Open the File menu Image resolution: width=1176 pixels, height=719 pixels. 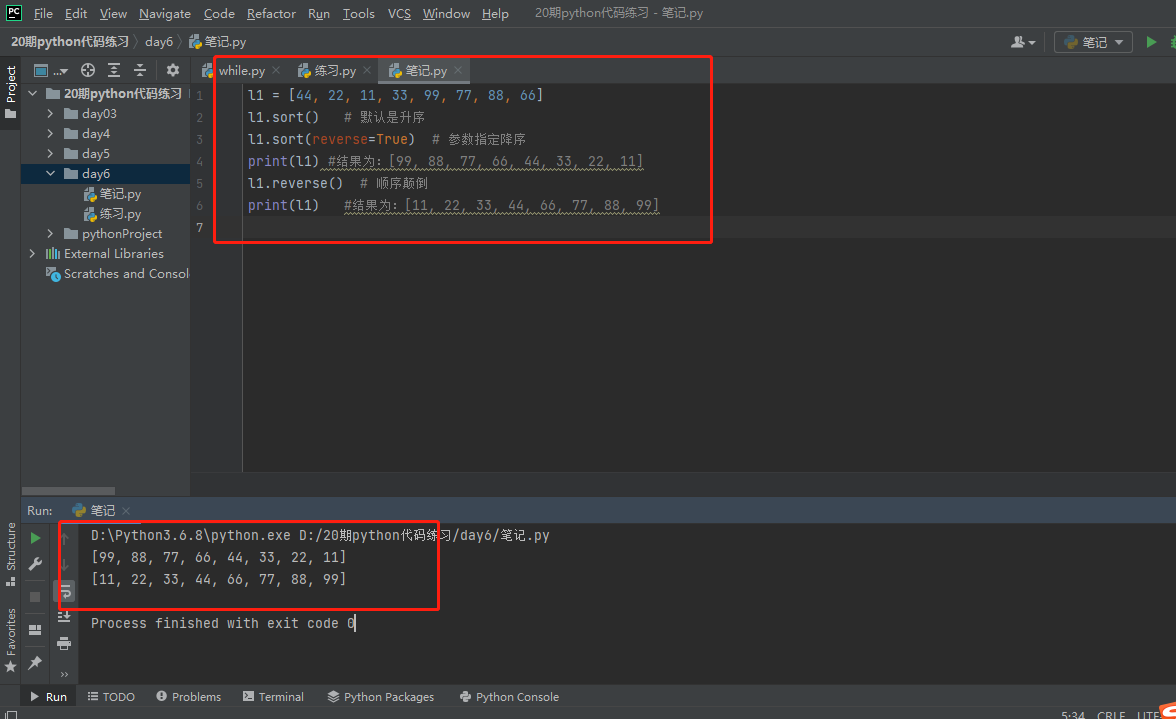pyautogui.click(x=44, y=13)
